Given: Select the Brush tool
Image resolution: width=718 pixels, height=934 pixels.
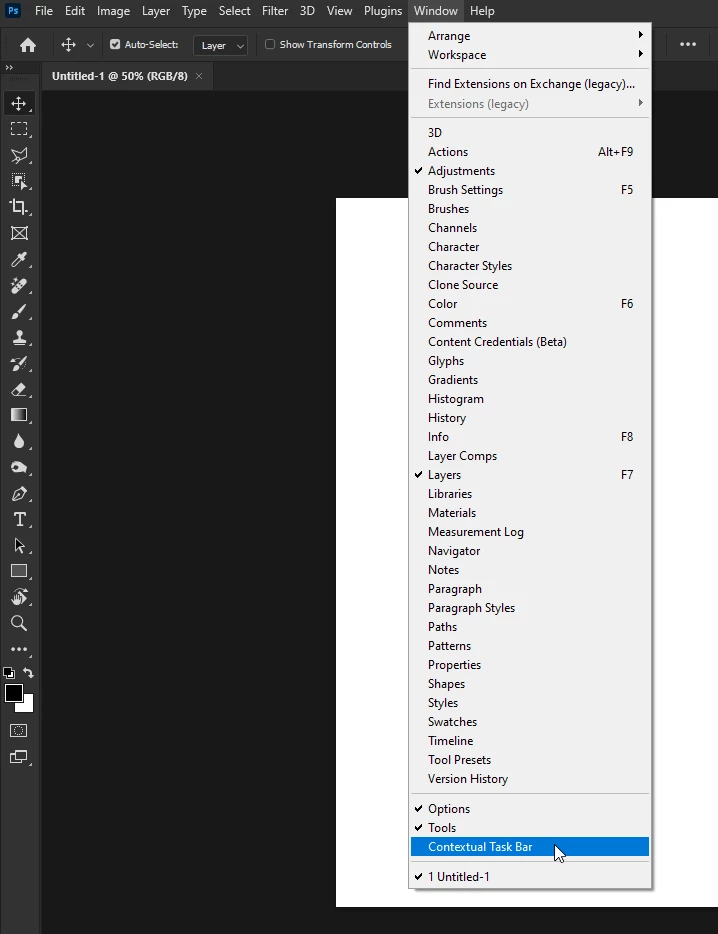Looking at the screenshot, I should click(x=19, y=312).
